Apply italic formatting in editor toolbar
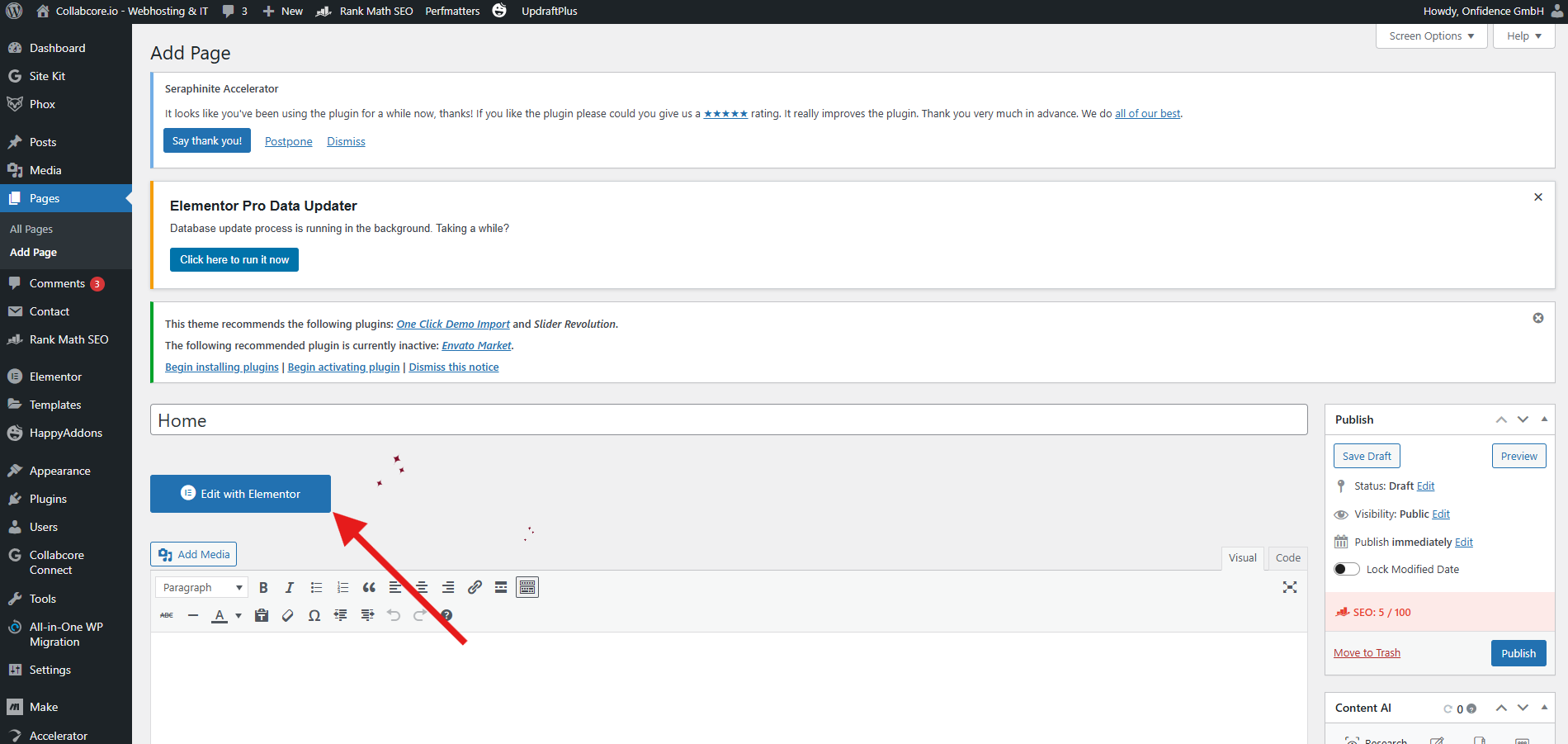Image resolution: width=1568 pixels, height=744 pixels. click(x=290, y=588)
